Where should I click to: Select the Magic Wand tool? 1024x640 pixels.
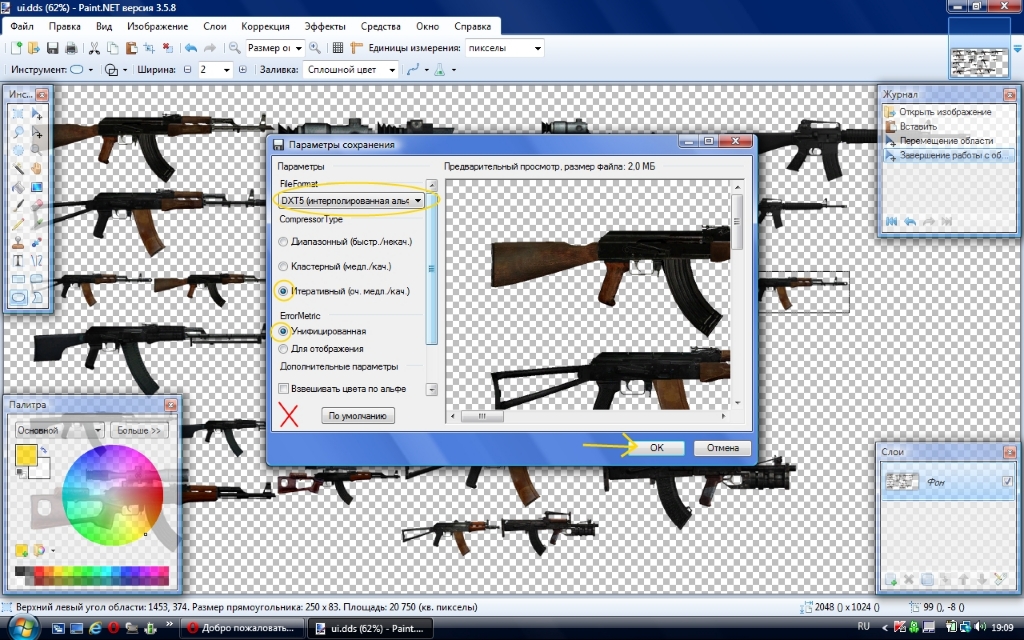[18, 168]
